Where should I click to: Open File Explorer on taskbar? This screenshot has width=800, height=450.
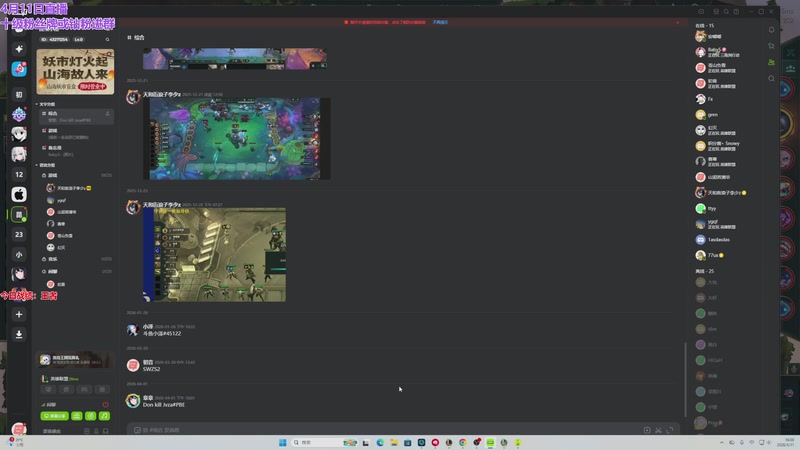(394, 442)
